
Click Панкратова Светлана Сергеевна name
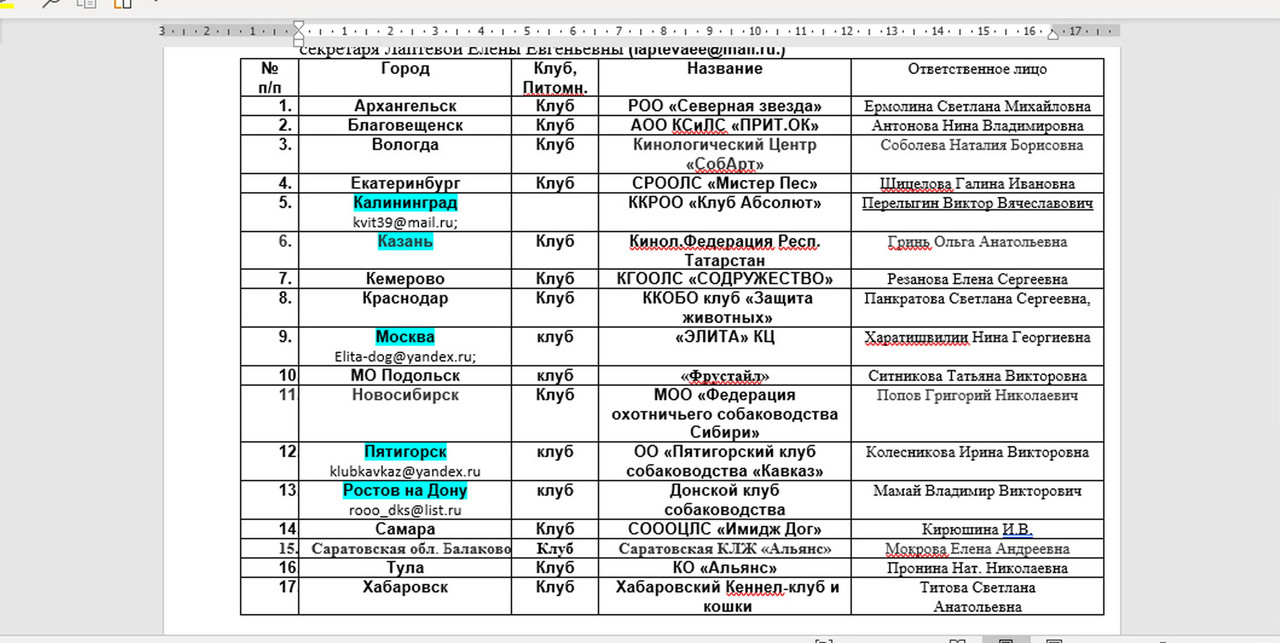pos(977,299)
